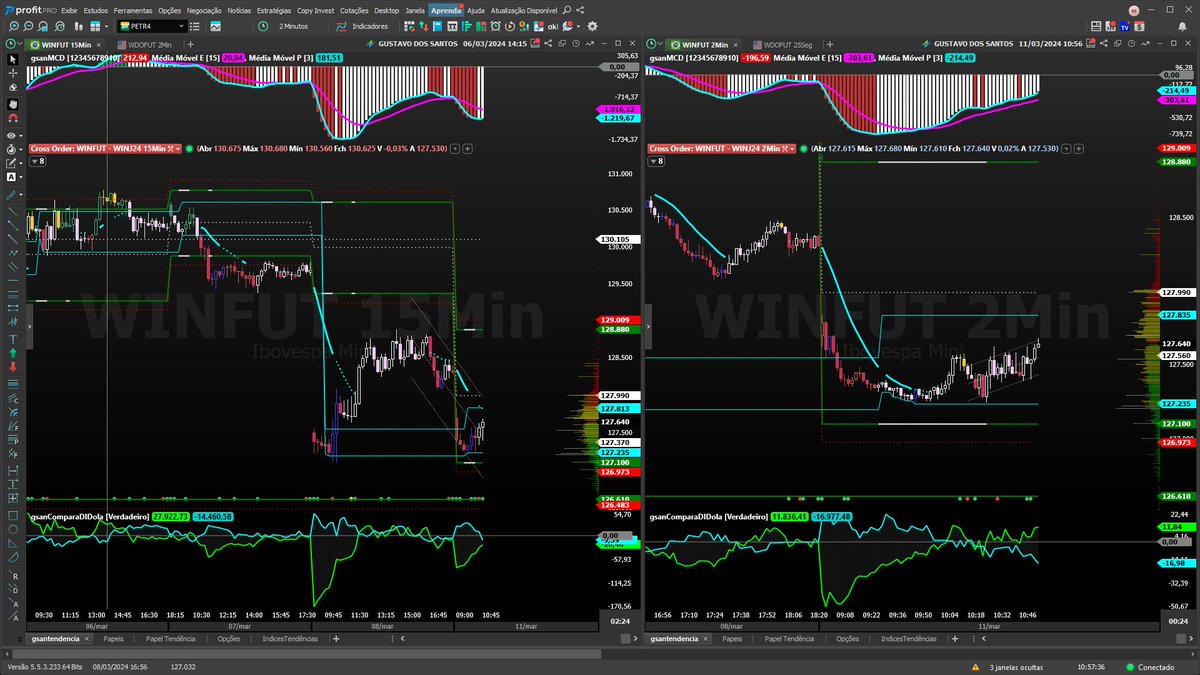Click the gsantendencia tab at bottom left
This screenshot has width=1200, height=675.
click(54, 638)
